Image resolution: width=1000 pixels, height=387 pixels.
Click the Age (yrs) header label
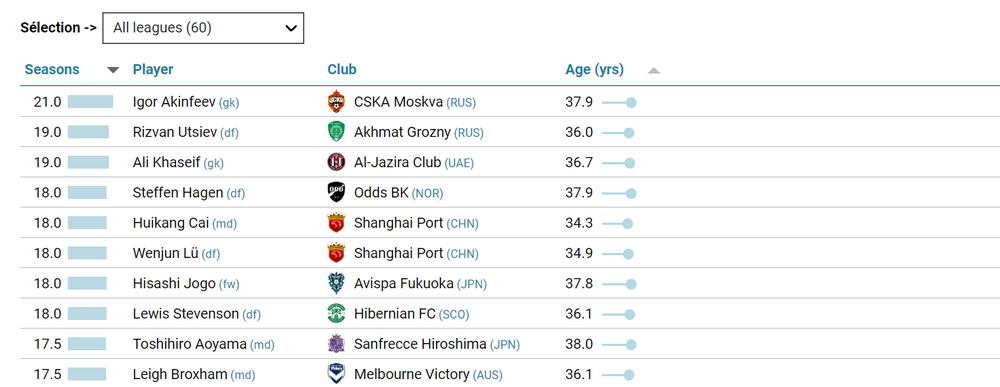click(594, 69)
